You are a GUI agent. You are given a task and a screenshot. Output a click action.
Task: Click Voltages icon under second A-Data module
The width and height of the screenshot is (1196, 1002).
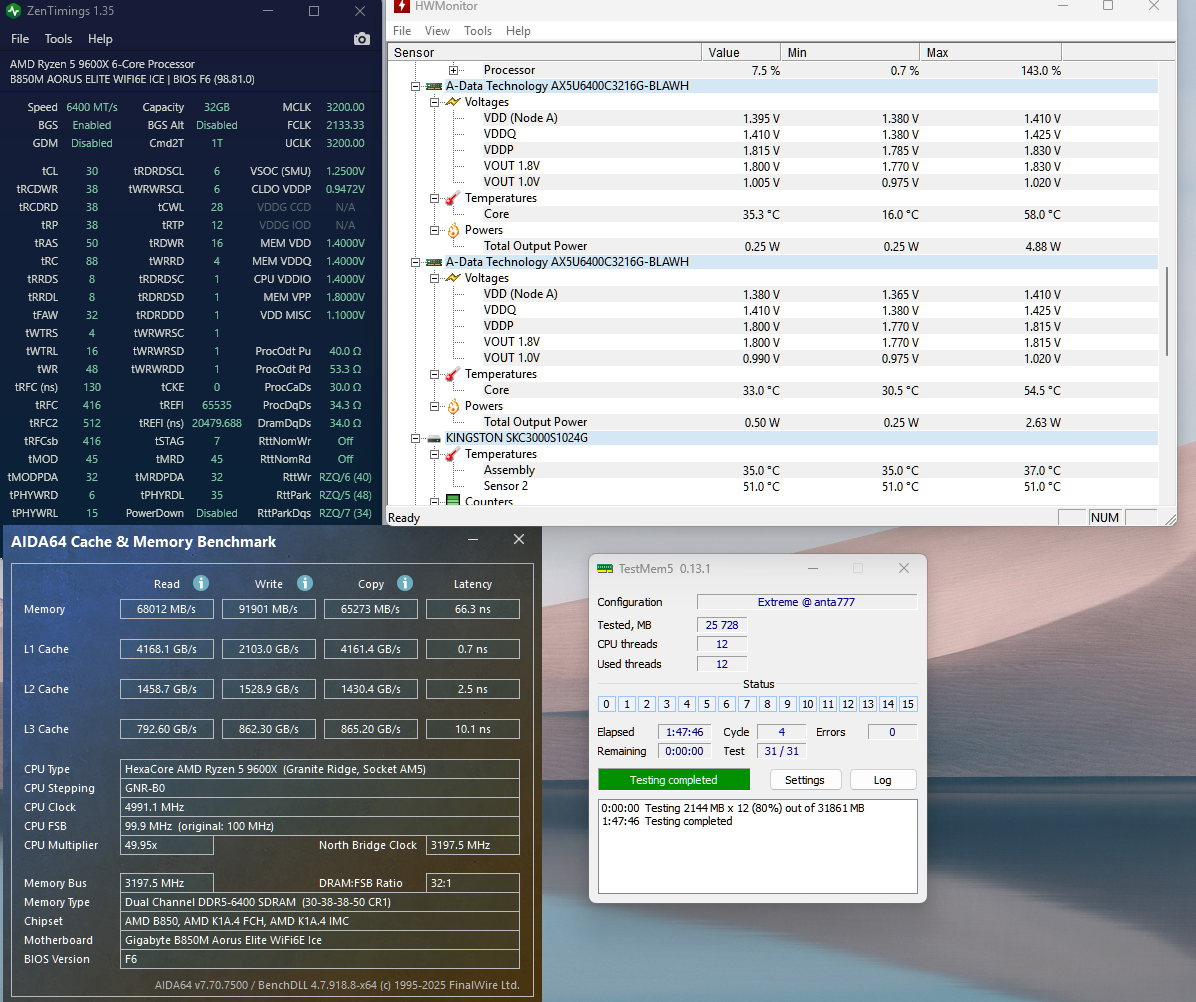pyautogui.click(x=453, y=278)
